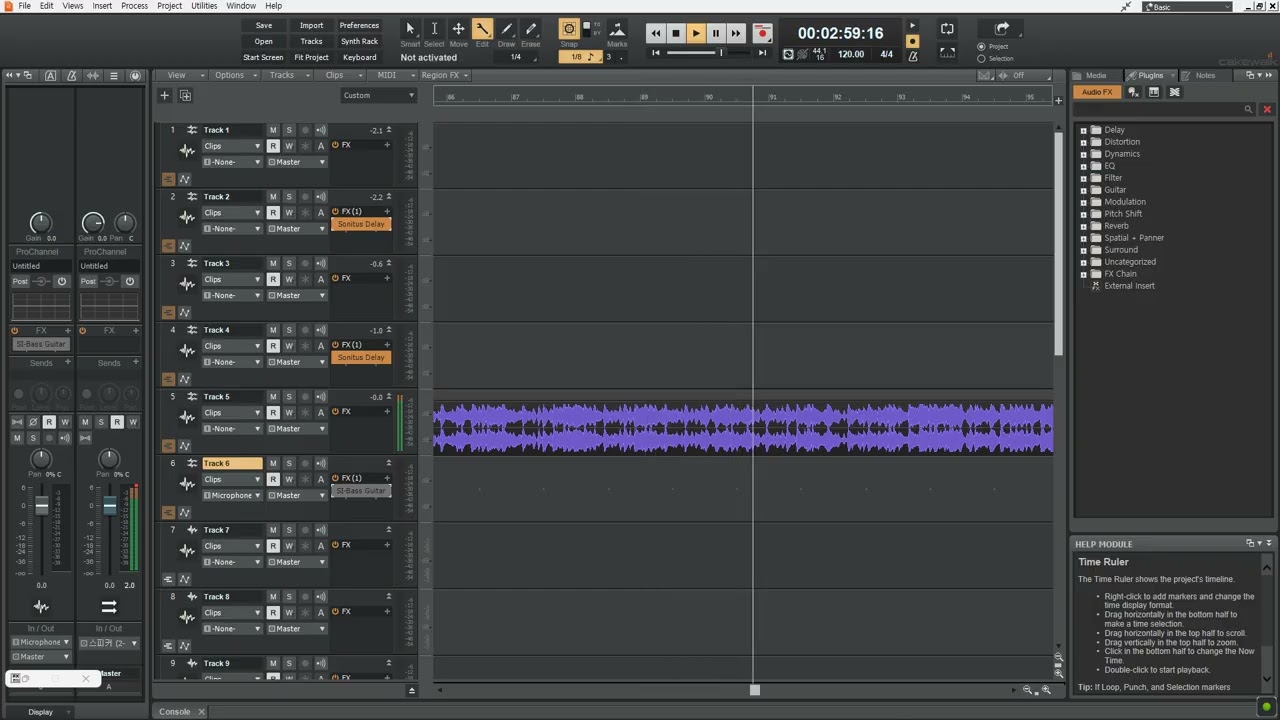Select External Insert in plugin list
The width and height of the screenshot is (1280, 720).
point(1129,286)
